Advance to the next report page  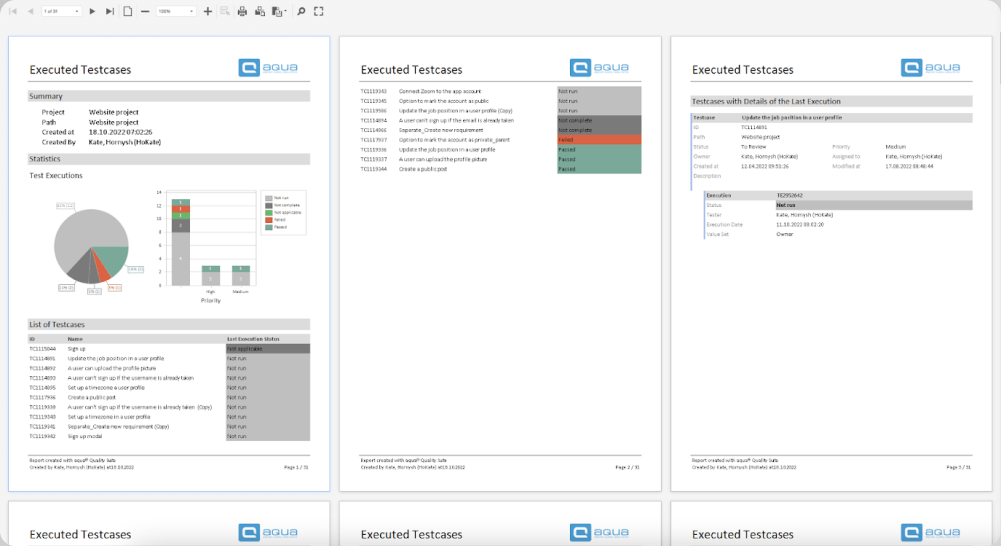(x=93, y=11)
